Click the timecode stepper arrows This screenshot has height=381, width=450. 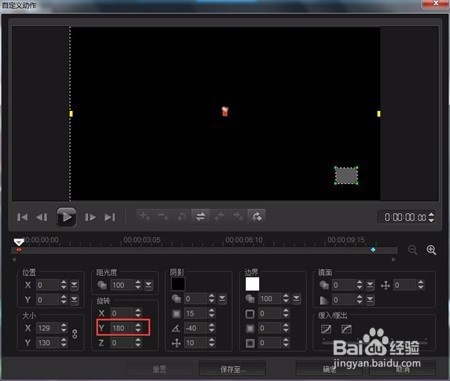click(x=431, y=218)
